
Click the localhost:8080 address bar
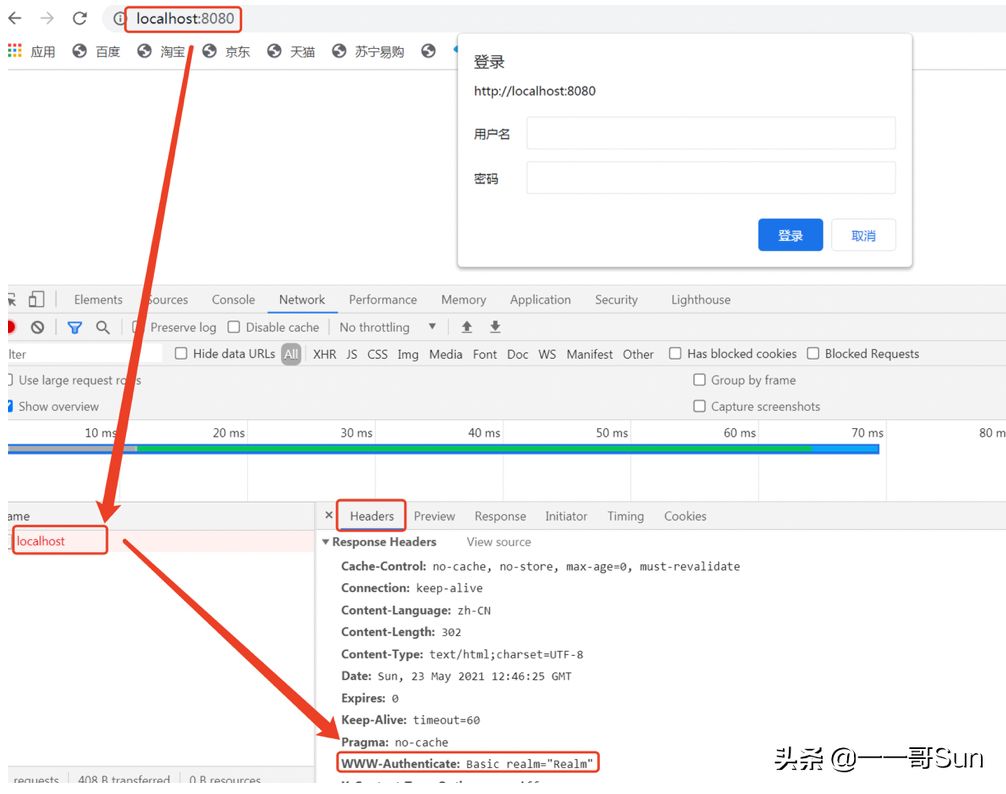(185, 19)
